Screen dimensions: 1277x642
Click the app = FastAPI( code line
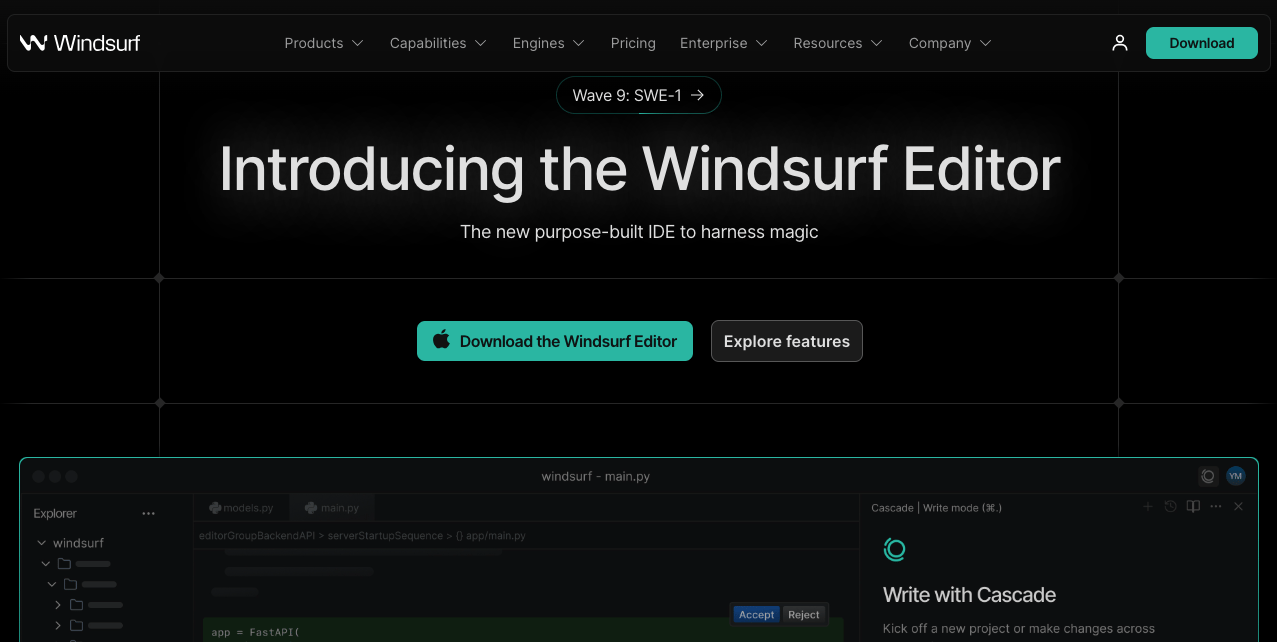coord(255,632)
